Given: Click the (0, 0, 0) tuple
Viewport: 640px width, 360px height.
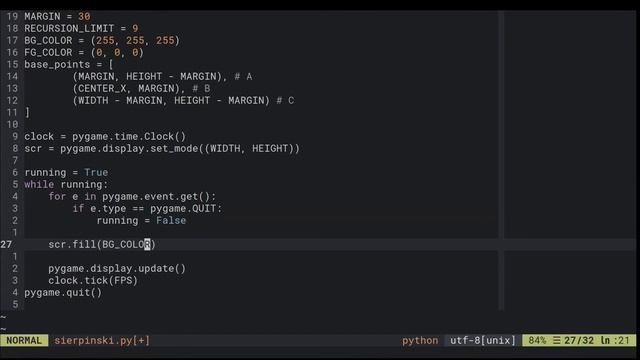Looking at the screenshot, I should click(x=117, y=52).
